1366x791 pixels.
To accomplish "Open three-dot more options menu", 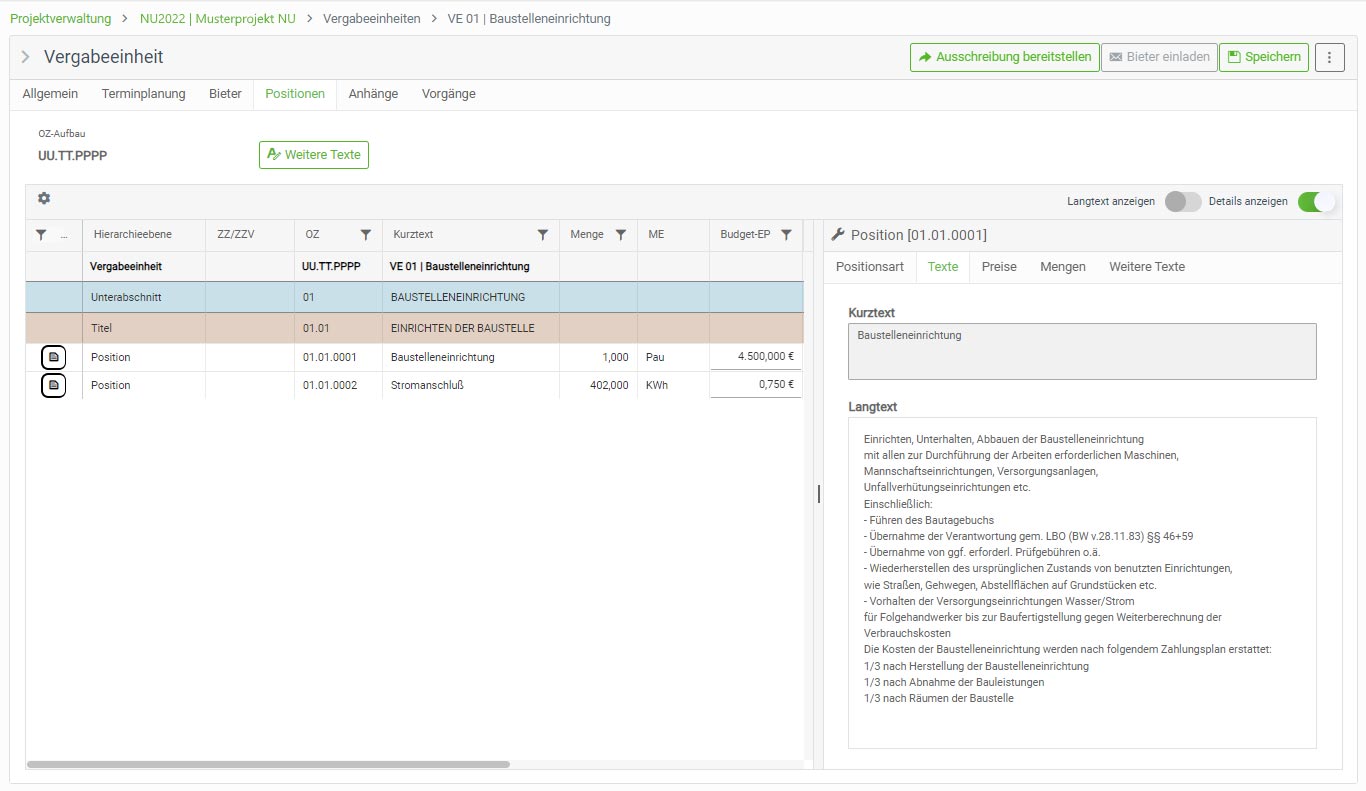I will click(1329, 57).
